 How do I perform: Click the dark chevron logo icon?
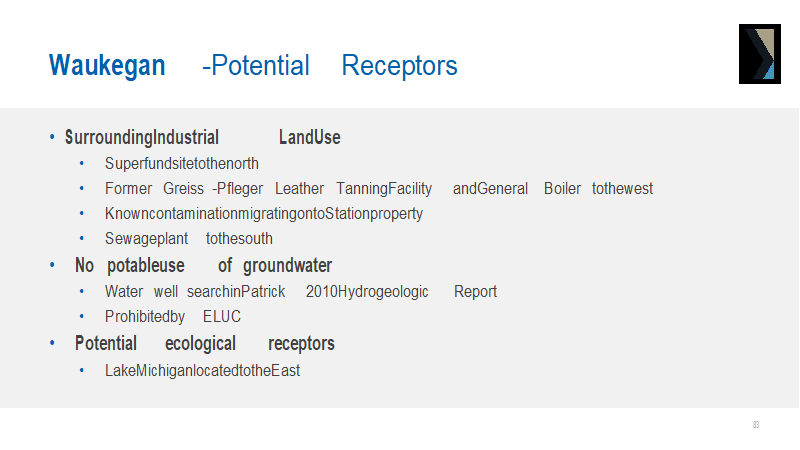tap(758, 54)
